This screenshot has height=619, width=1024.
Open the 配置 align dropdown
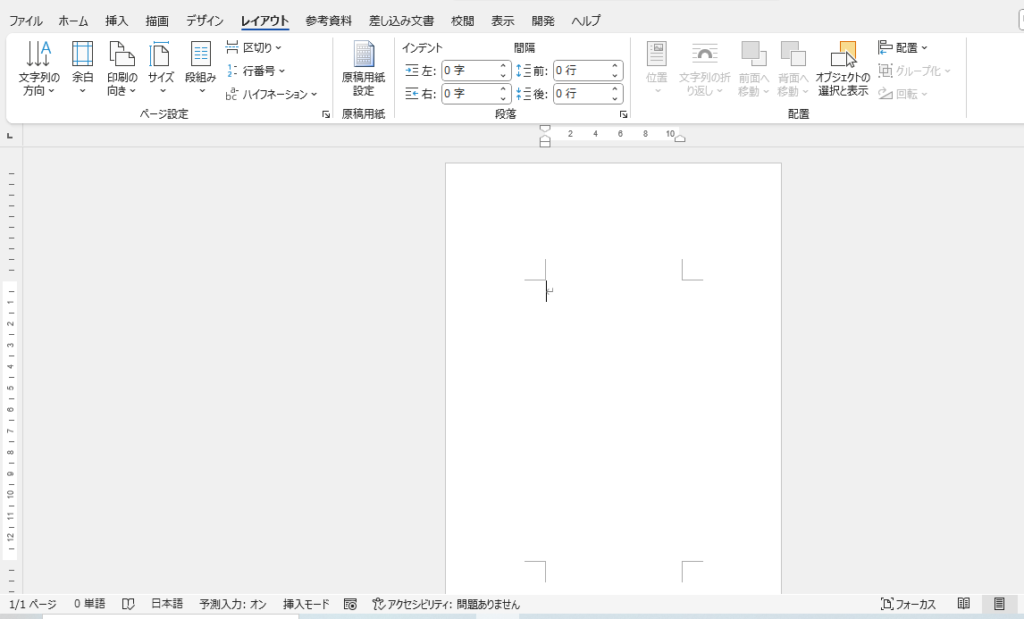pyautogui.click(x=903, y=48)
